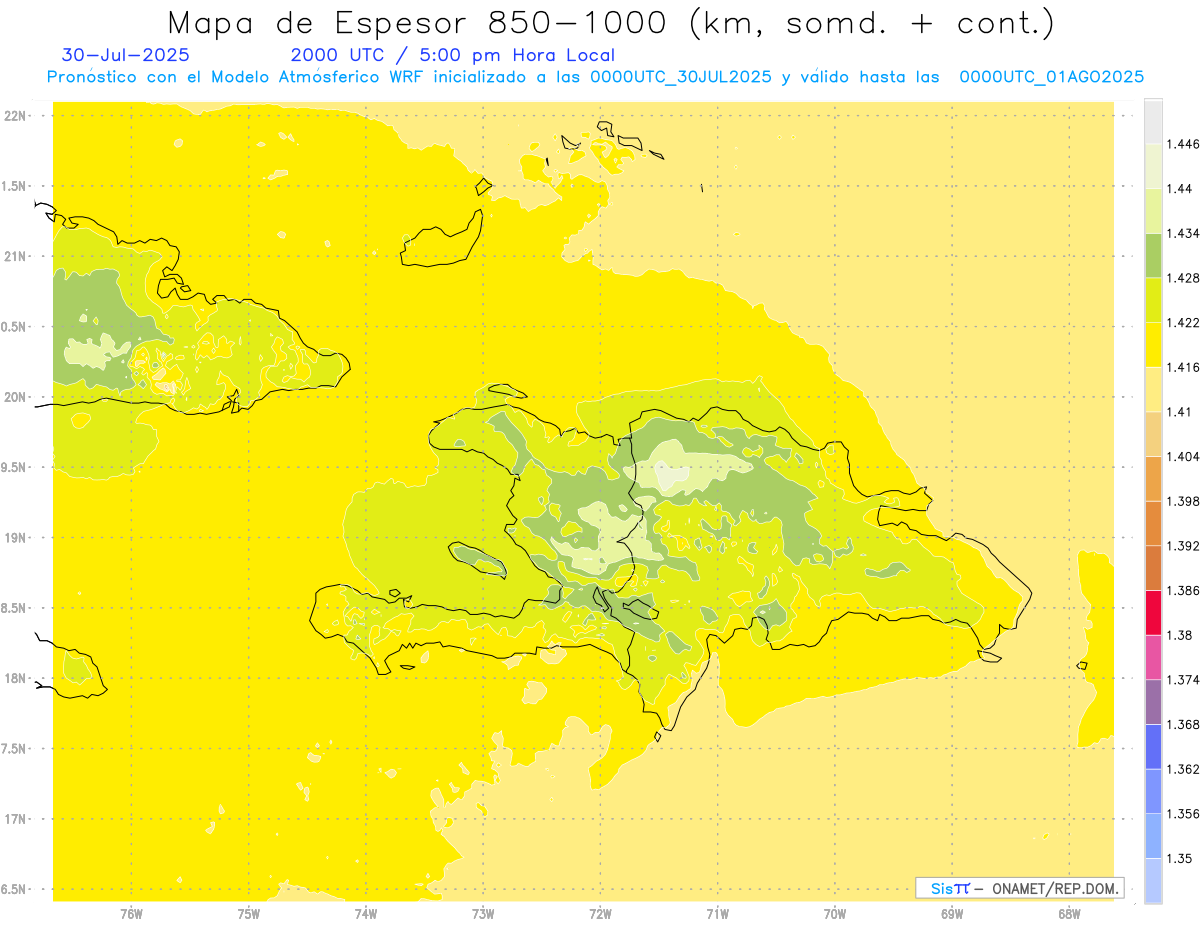
Task: Select the latitude label '21N'
Action: tap(15, 257)
